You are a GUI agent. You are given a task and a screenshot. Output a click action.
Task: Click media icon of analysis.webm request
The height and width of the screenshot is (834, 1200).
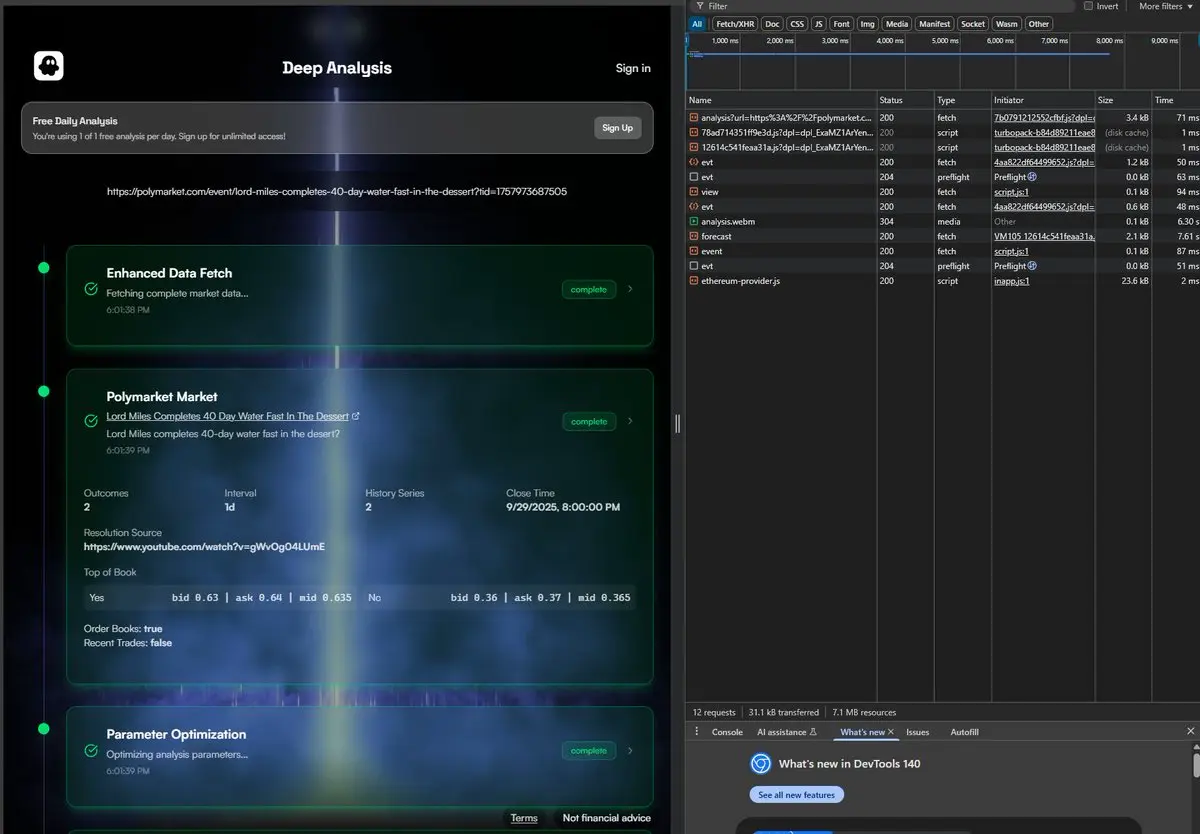pos(694,221)
